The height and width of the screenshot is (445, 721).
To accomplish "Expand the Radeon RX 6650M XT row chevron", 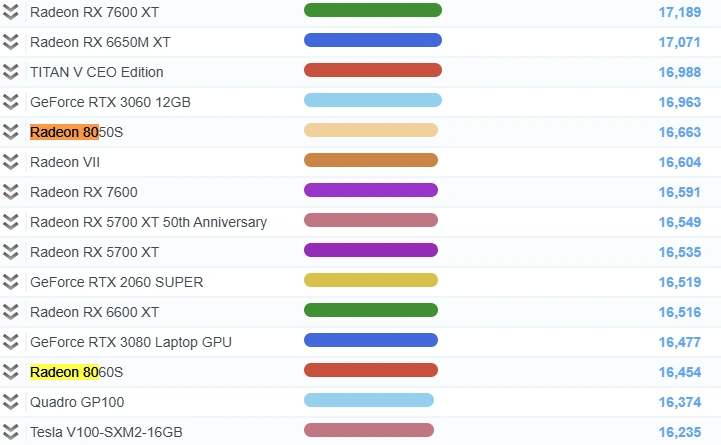I will click(x=11, y=42).
